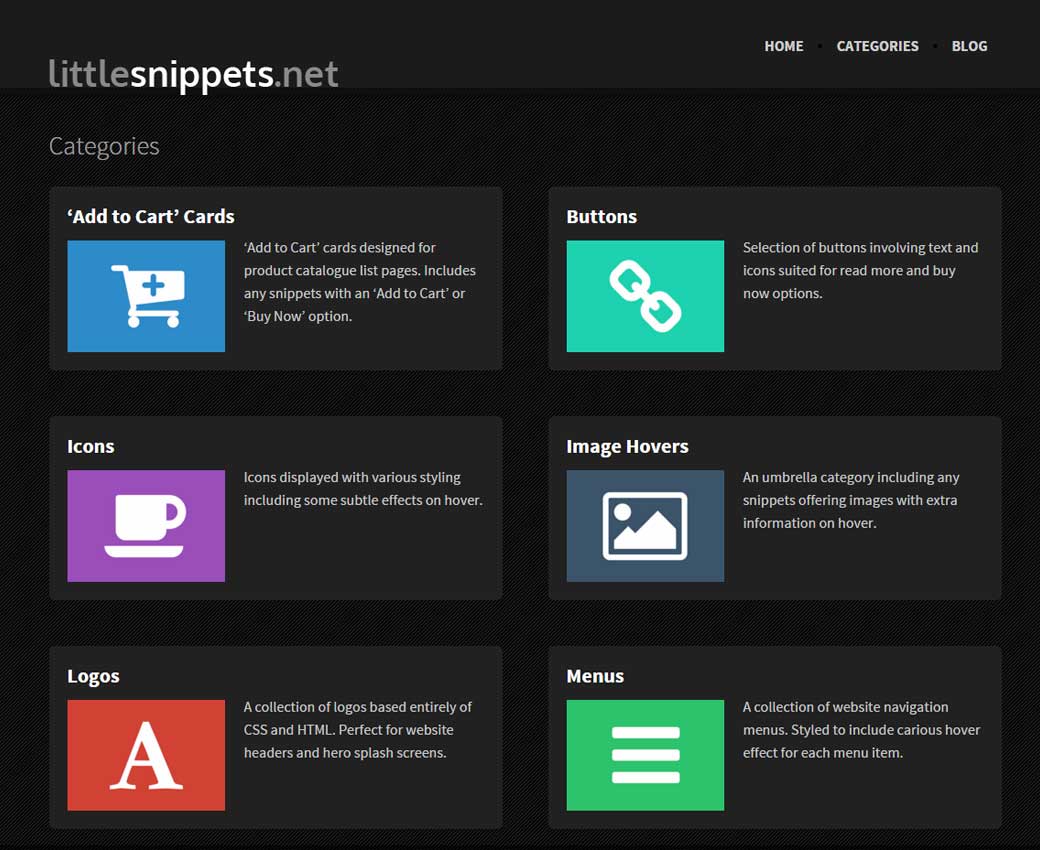1040x850 pixels.
Task: Open the Categories nav item
Action: tap(877, 46)
